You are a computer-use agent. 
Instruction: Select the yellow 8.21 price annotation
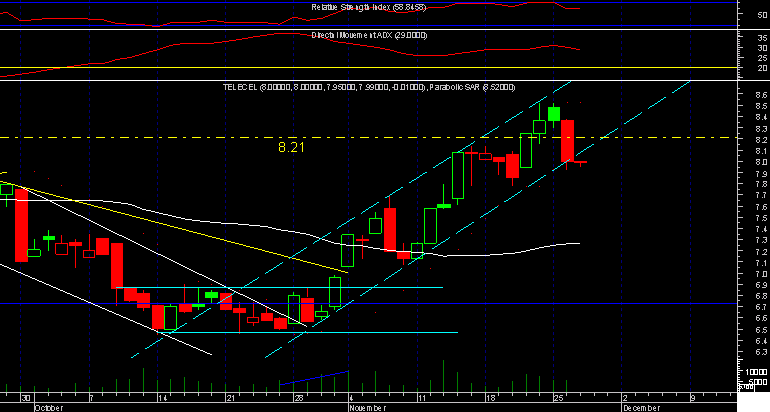[291, 147]
